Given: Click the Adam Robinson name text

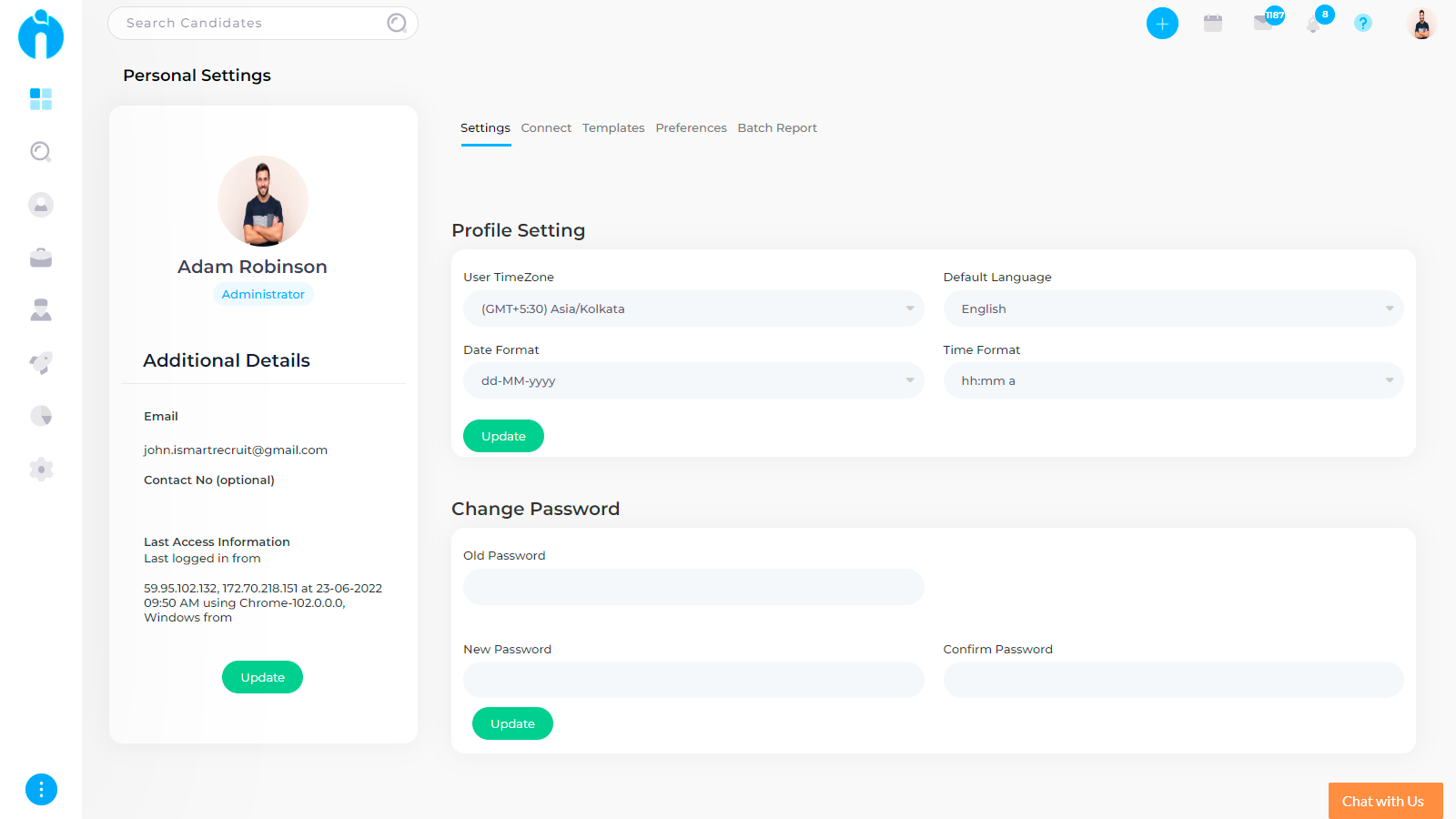Looking at the screenshot, I should (252, 267).
